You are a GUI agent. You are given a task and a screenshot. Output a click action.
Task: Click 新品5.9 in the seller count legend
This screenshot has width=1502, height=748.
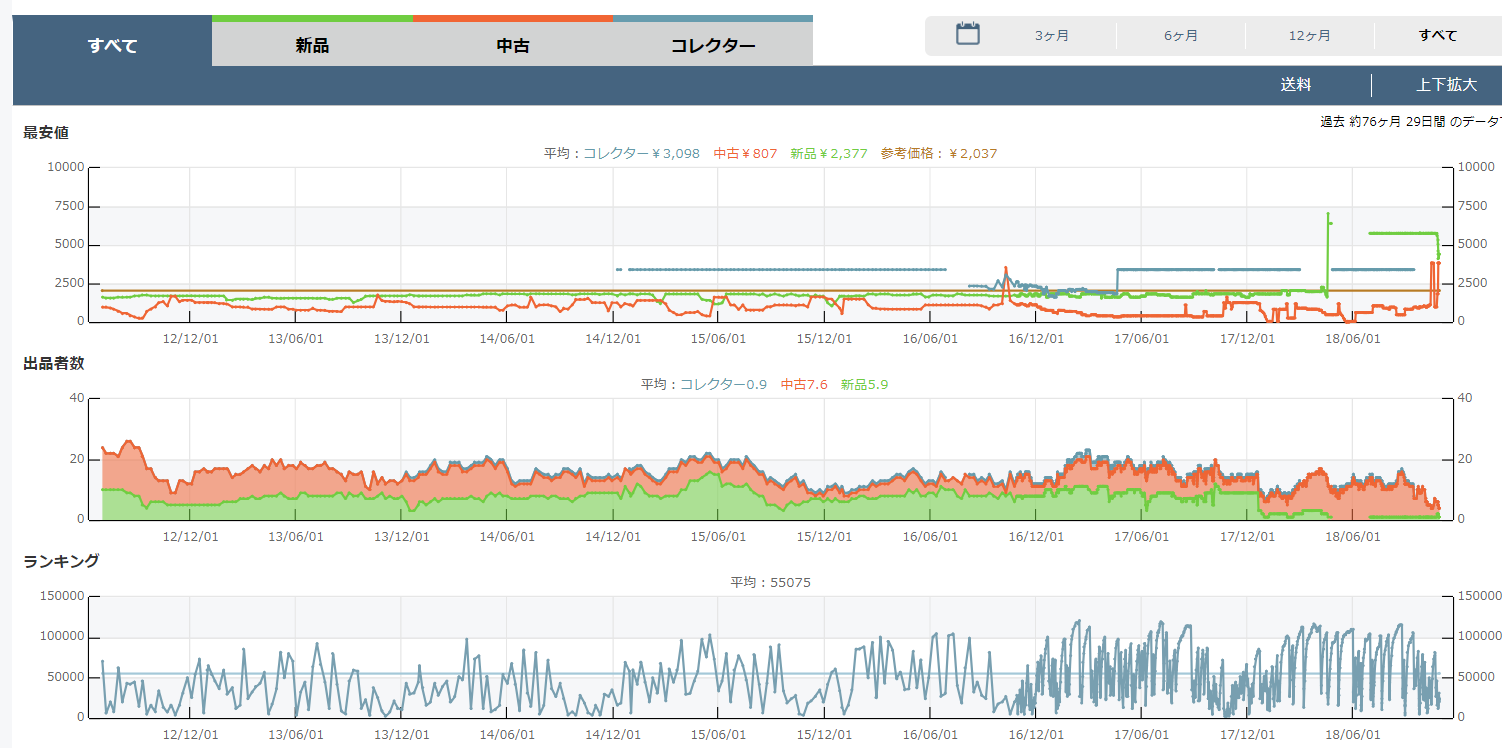864,384
